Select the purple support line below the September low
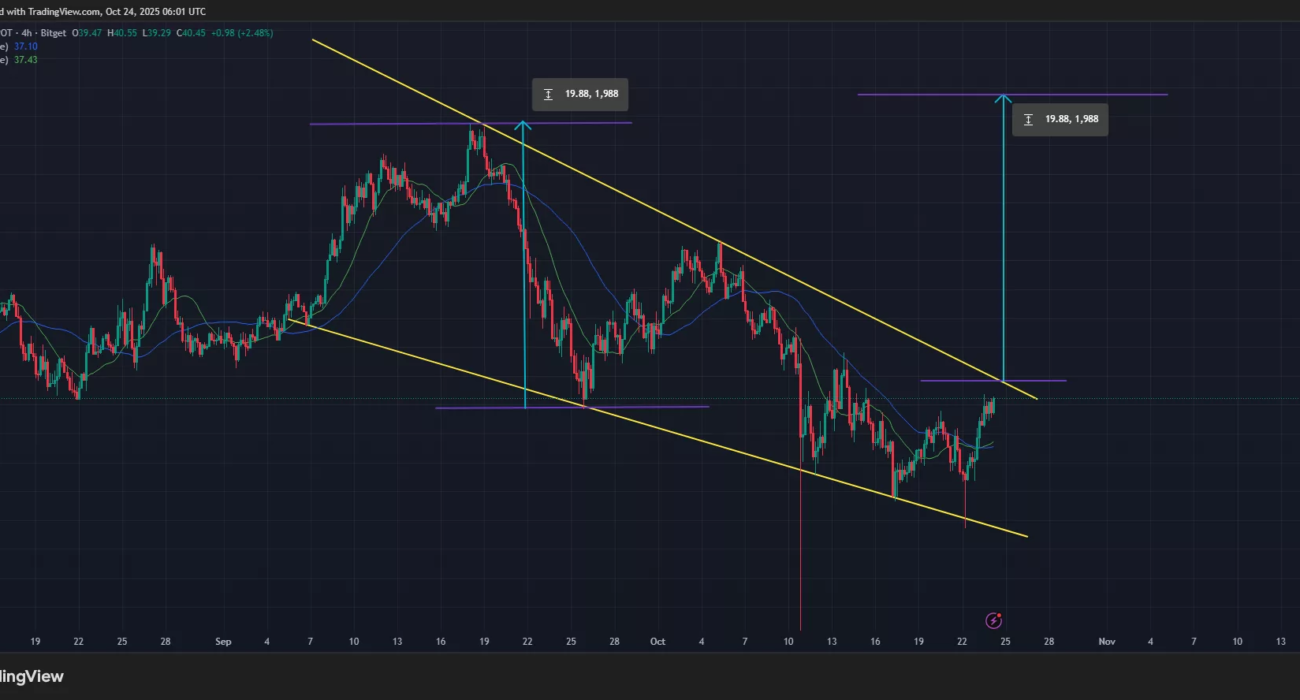This screenshot has width=1300, height=700. coord(640,407)
